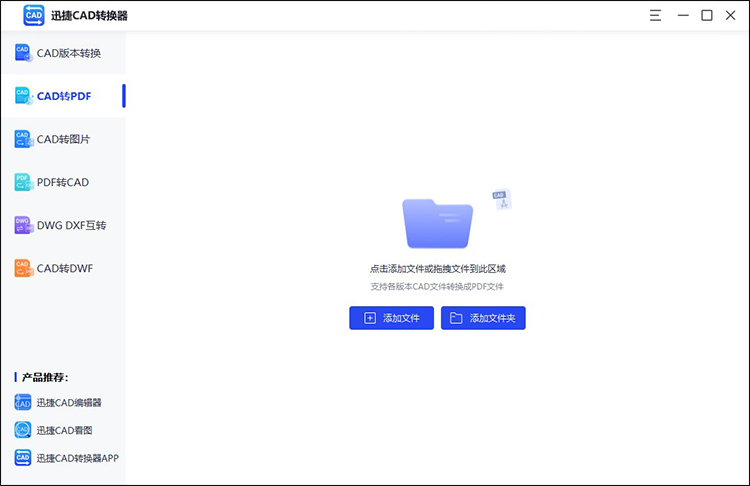Open the 迅捷CAD转换器APP recommendation link
The width and height of the screenshot is (750, 486).
[x=77, y=458]
